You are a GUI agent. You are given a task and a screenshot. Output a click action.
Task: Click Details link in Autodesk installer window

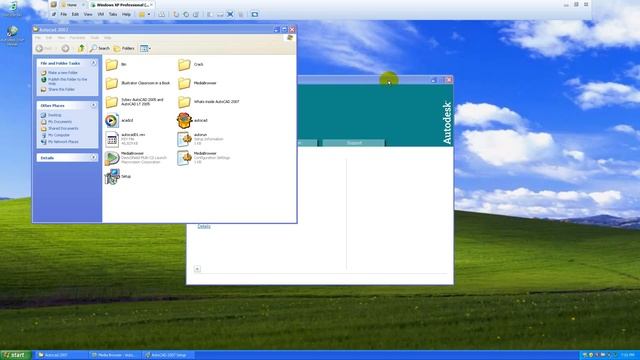click(204, 226)
